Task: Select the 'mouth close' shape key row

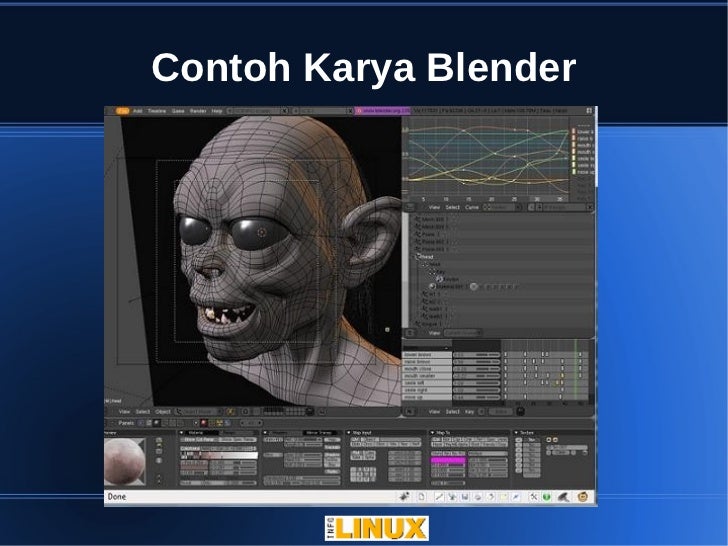Action: pos(427,369)
